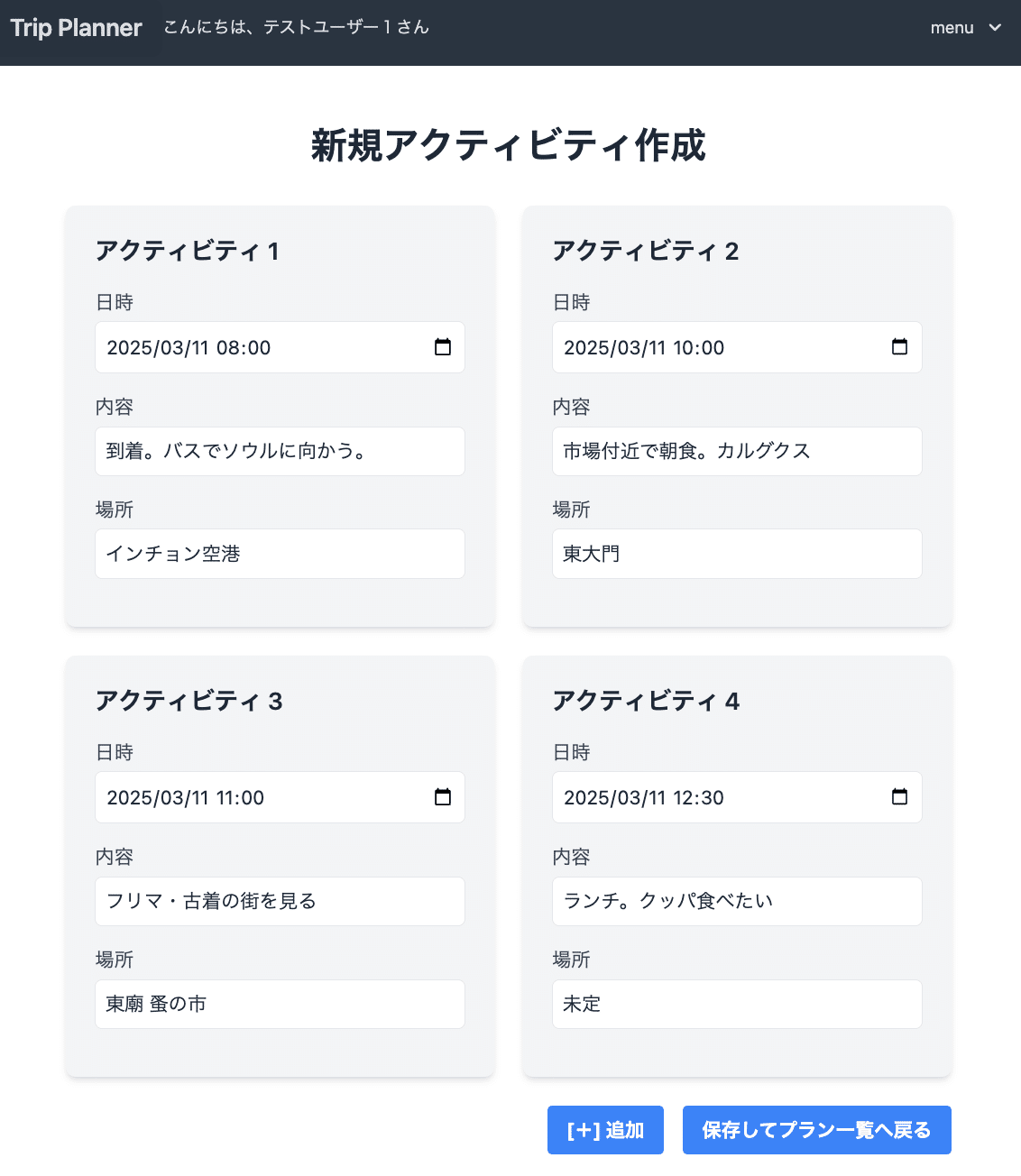Select the content field with ランチ。クッパ食べたい
1021x1176 pixels.
737,901
